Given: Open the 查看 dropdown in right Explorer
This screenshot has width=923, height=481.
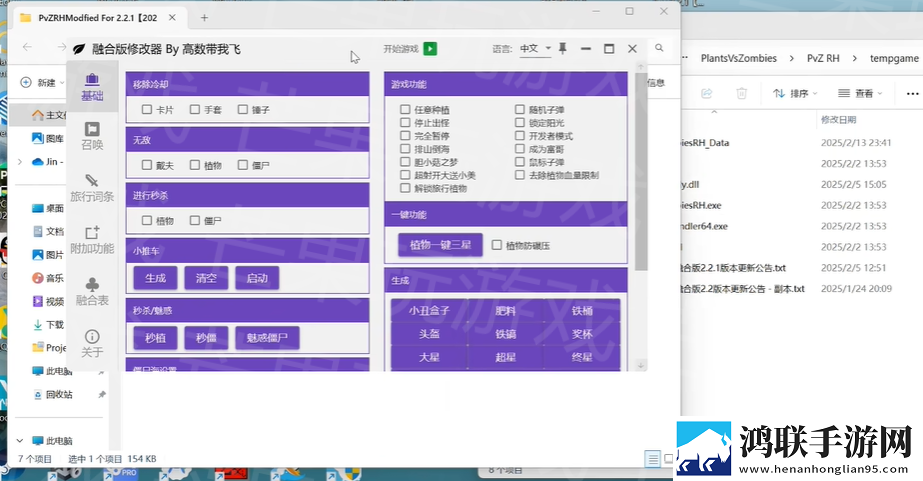Looking at the screenshot, I should click(860, 93).
